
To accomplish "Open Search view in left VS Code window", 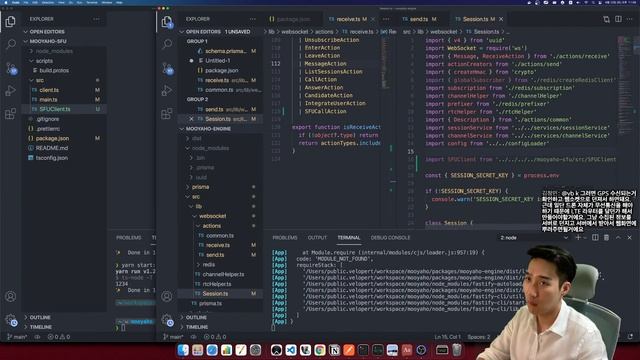I will coord(11,44).
